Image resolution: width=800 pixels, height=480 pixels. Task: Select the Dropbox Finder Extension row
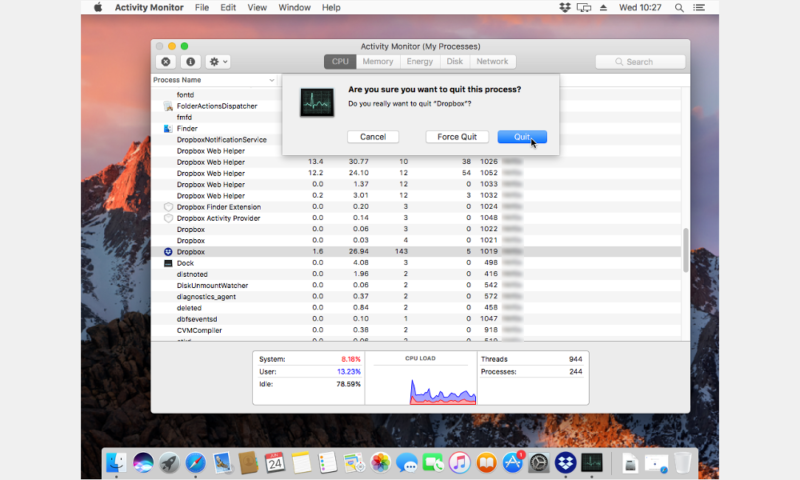click(x=416, y=207)
